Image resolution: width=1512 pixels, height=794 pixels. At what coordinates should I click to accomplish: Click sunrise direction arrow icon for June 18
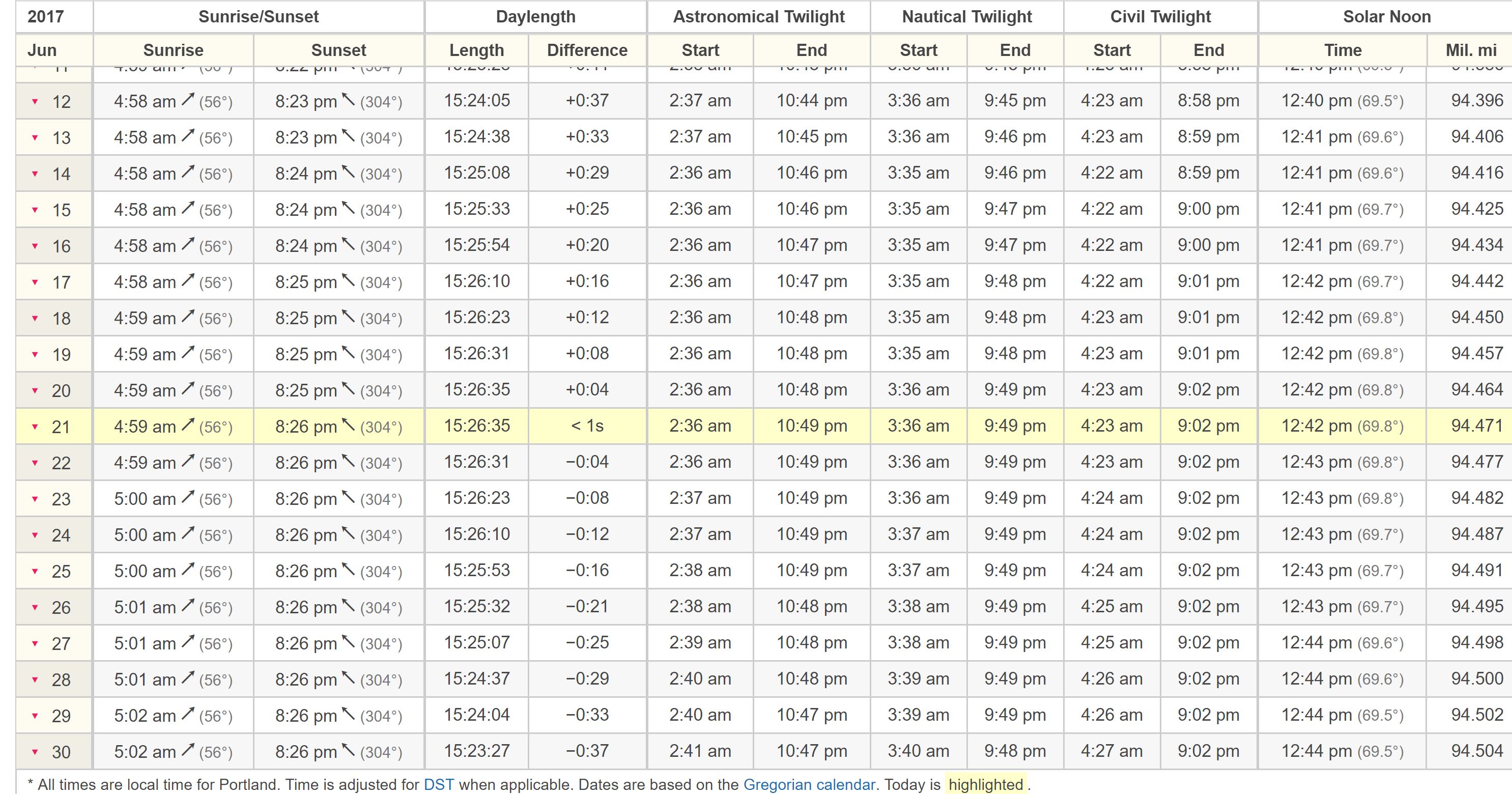tap(188, 317)
